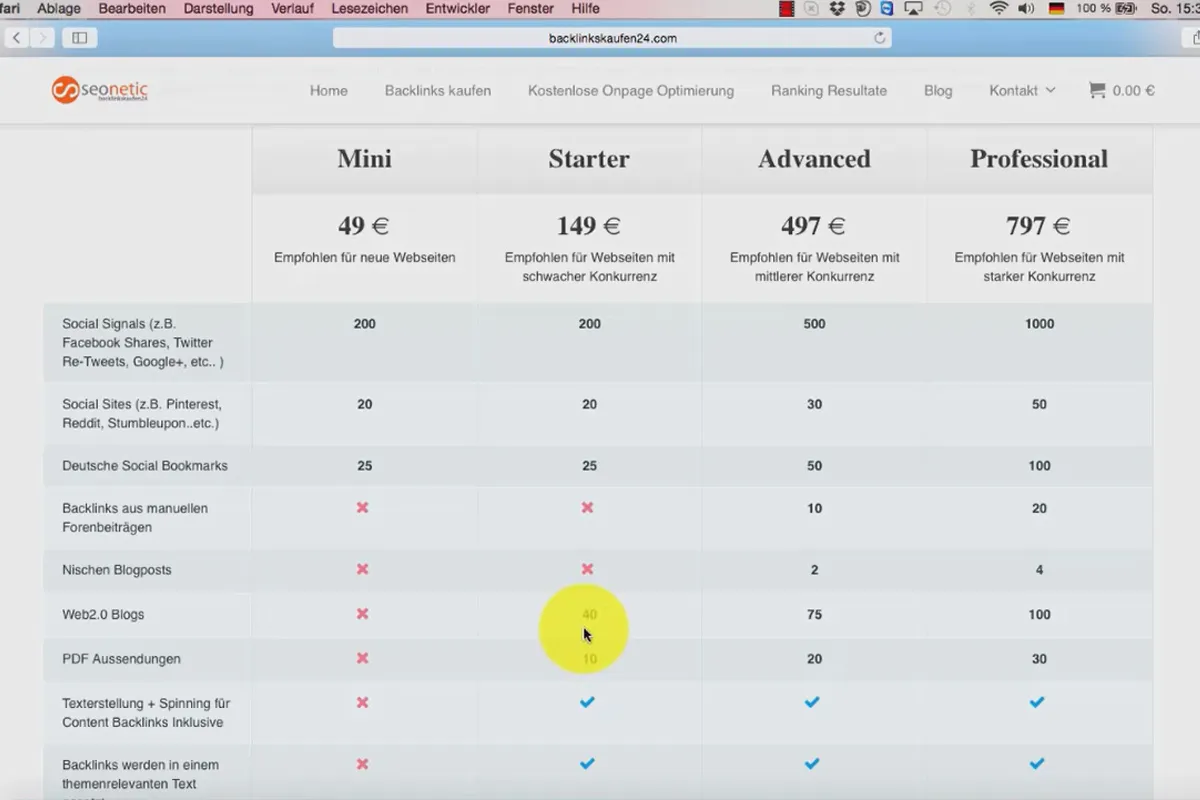
Task: Go to the Home page link
Action: [x=329, y=90]
